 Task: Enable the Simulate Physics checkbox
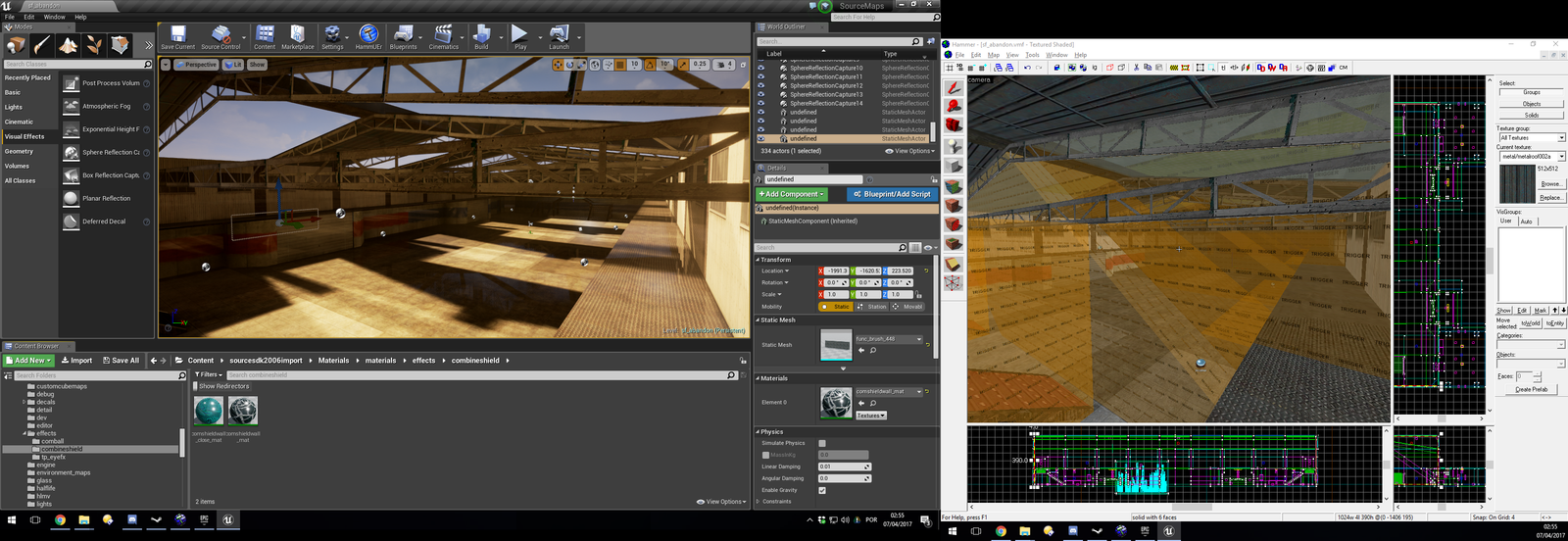point(822,443)
